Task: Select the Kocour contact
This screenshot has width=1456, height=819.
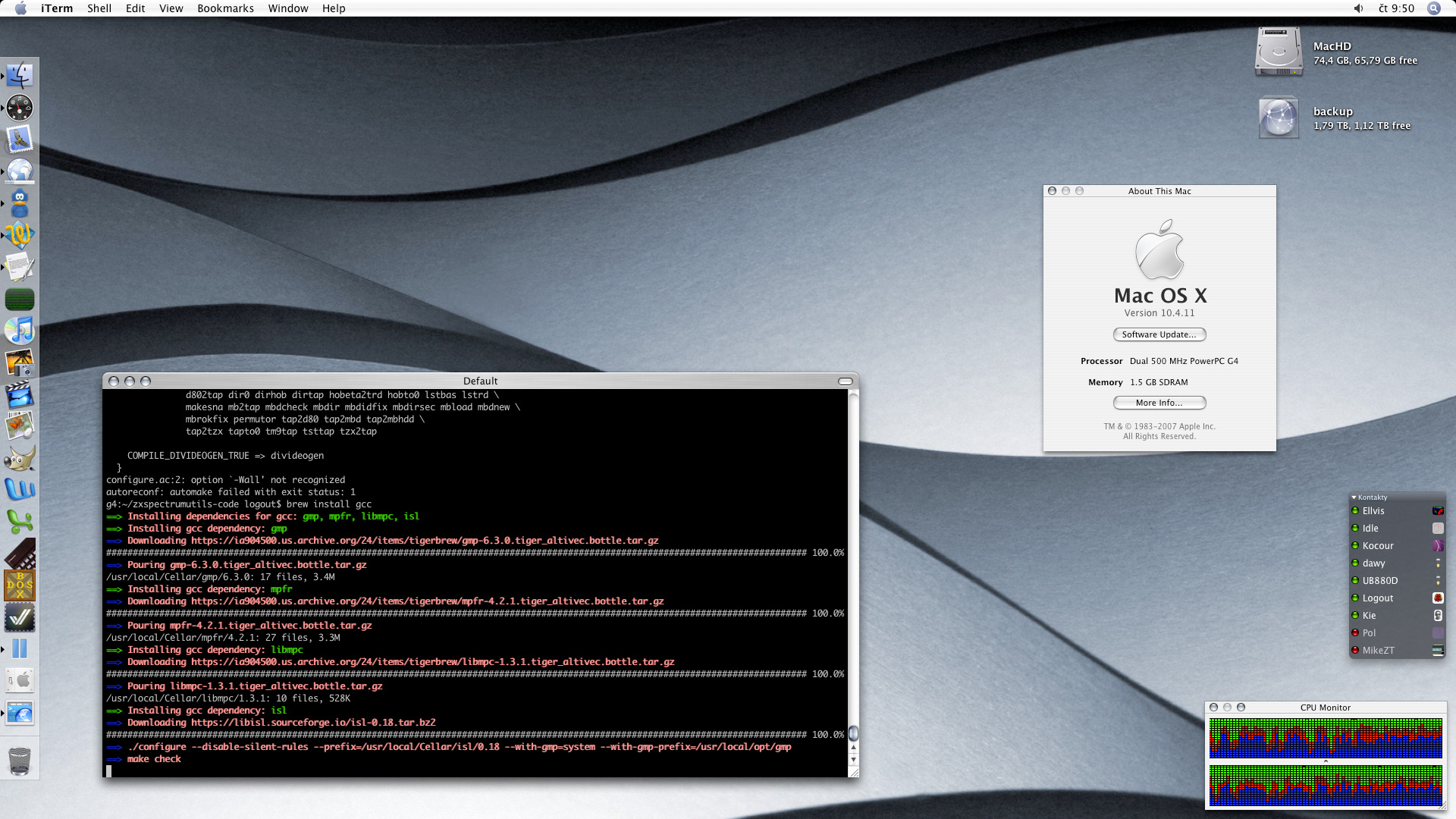Action: (1378, 546)
